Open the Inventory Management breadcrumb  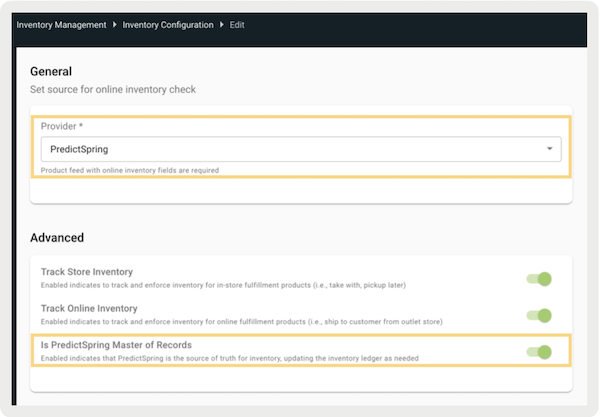(x=61, y=25)
